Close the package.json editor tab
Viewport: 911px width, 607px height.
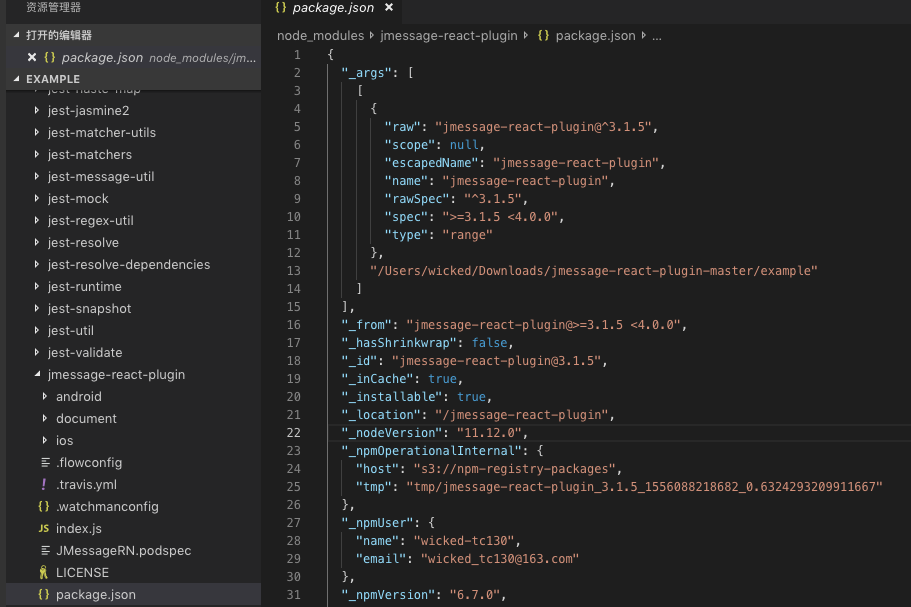(389, 8)
